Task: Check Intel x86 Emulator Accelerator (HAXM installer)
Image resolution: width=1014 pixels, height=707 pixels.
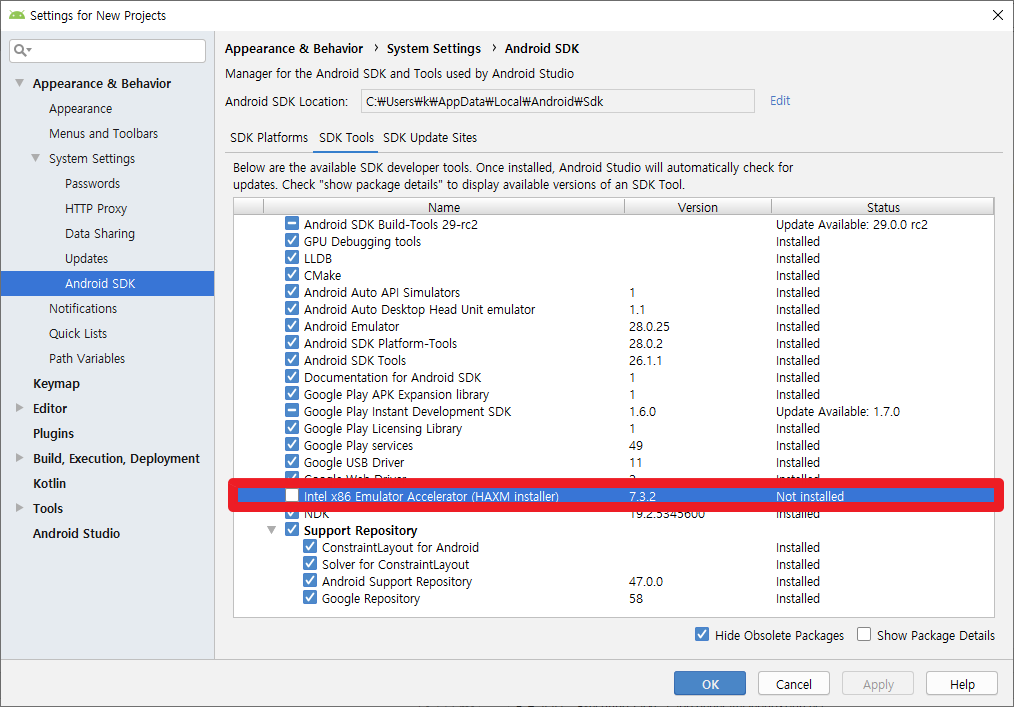Action: point(292,495)
